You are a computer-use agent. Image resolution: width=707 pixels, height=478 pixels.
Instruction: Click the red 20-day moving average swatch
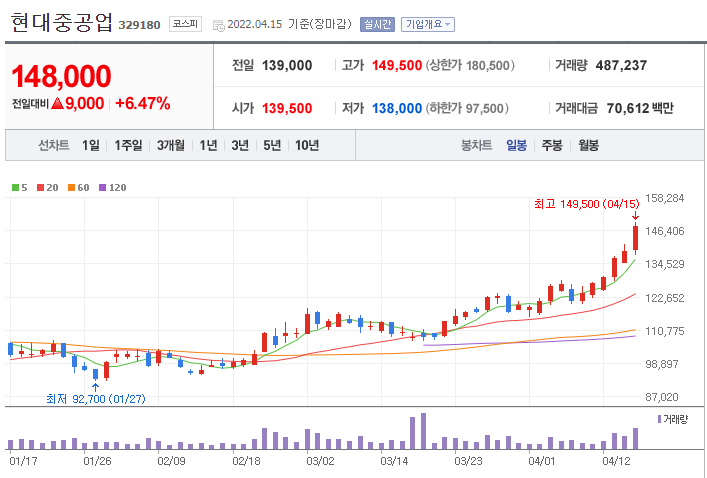pyautogui.click(x=41, y=188)
